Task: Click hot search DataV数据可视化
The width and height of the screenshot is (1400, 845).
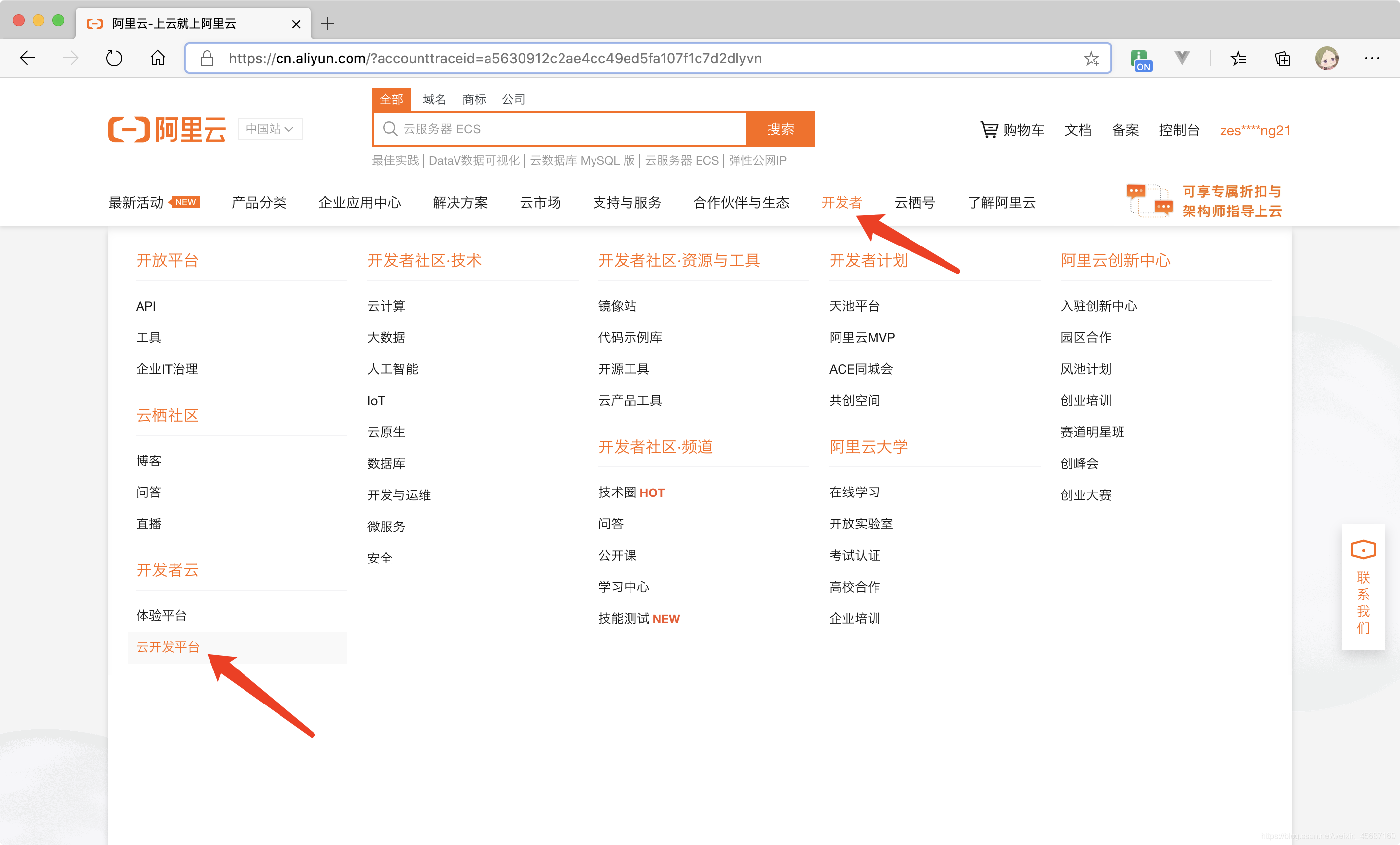Action: [x=474, y=160]
